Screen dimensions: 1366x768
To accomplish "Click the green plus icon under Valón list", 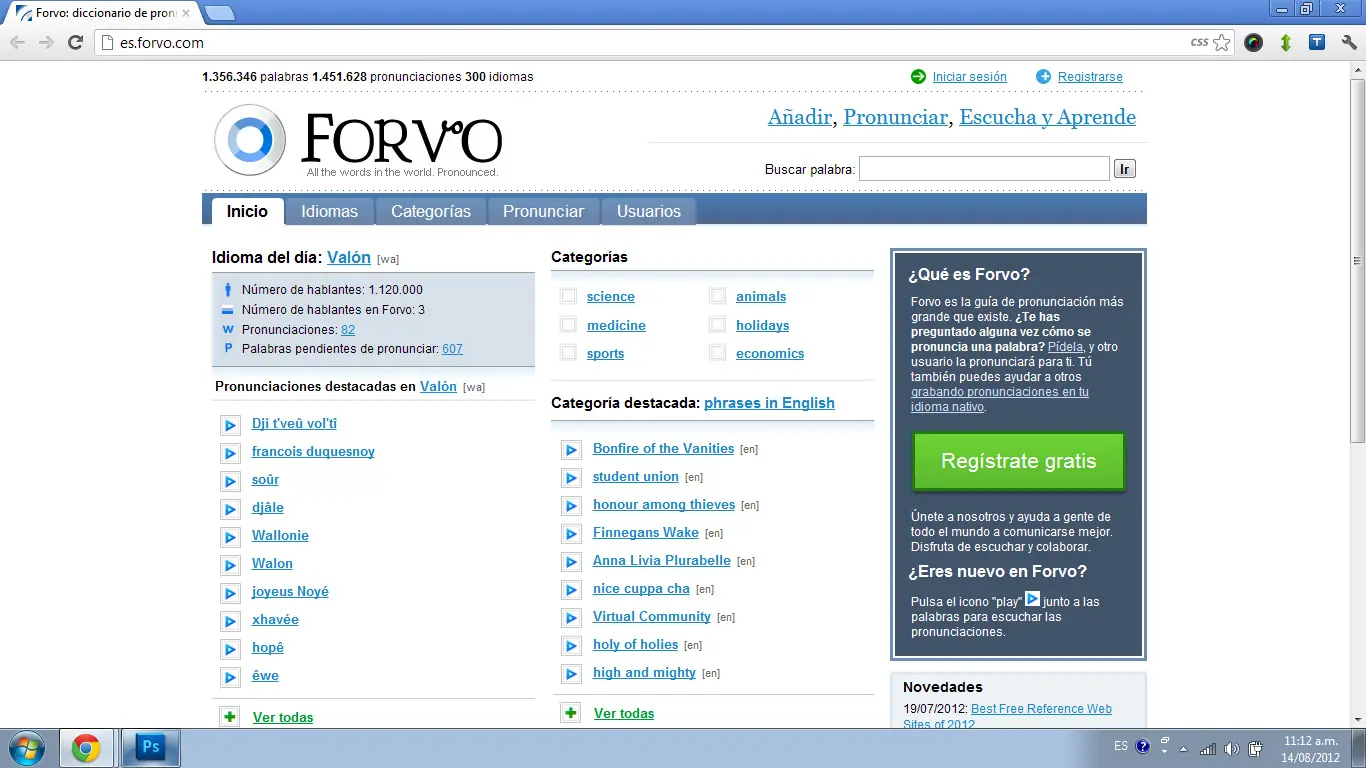I will point(230,717).
